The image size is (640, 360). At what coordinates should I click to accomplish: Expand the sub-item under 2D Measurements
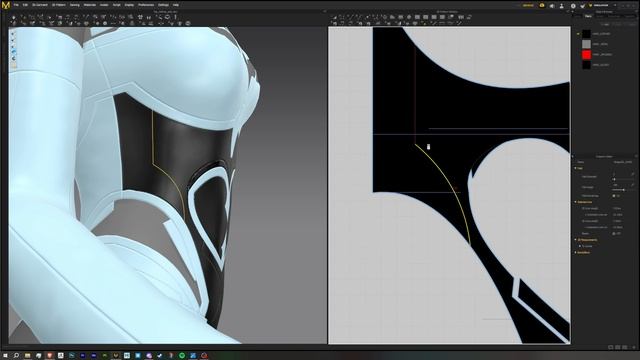[x=580, y=246]
